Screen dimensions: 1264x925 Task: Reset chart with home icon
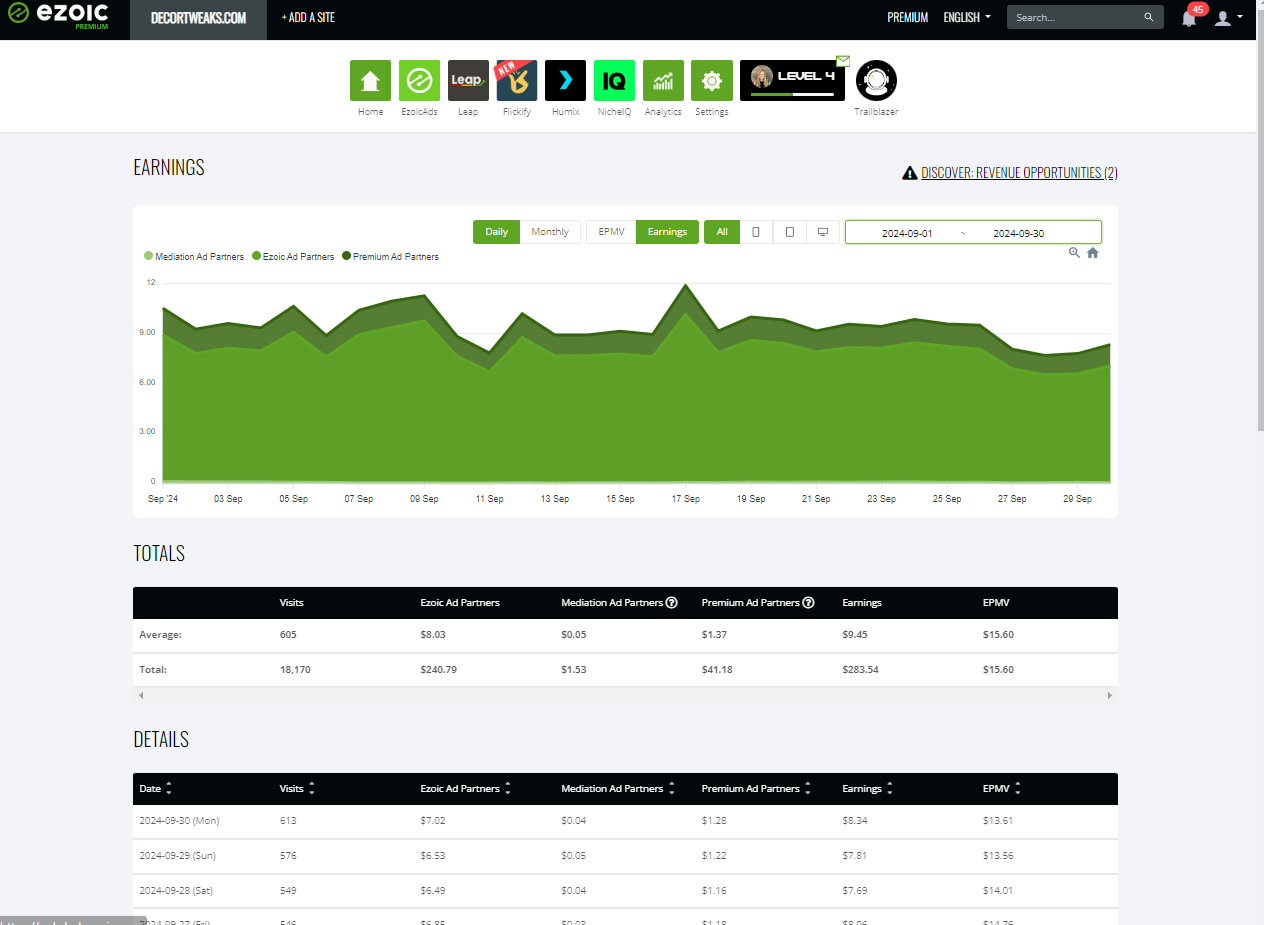pos(1093,253)
